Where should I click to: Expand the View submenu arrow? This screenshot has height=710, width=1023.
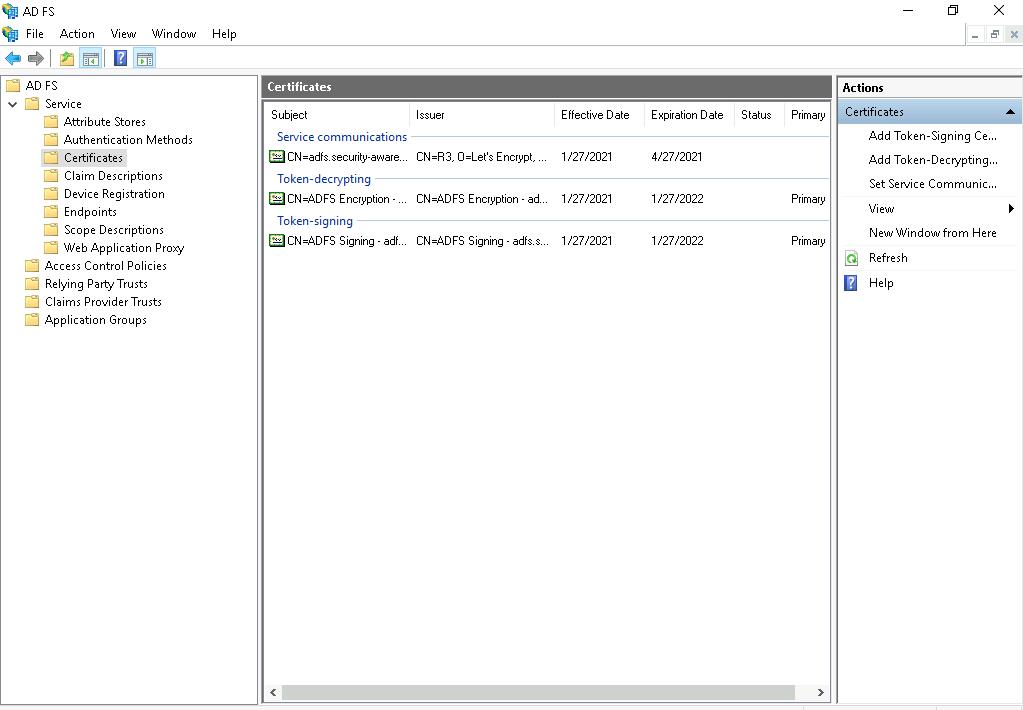tap(1011, 209)
